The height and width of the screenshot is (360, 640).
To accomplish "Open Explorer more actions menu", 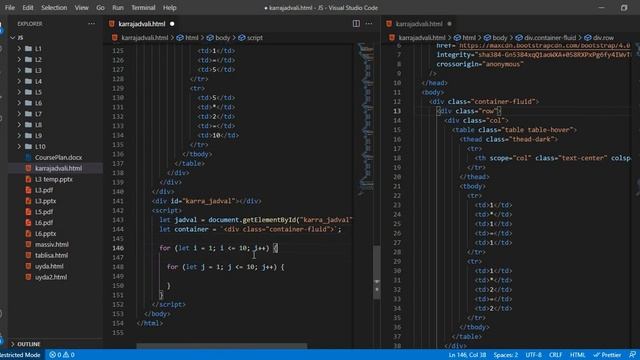I will click(x=91, y=24).
